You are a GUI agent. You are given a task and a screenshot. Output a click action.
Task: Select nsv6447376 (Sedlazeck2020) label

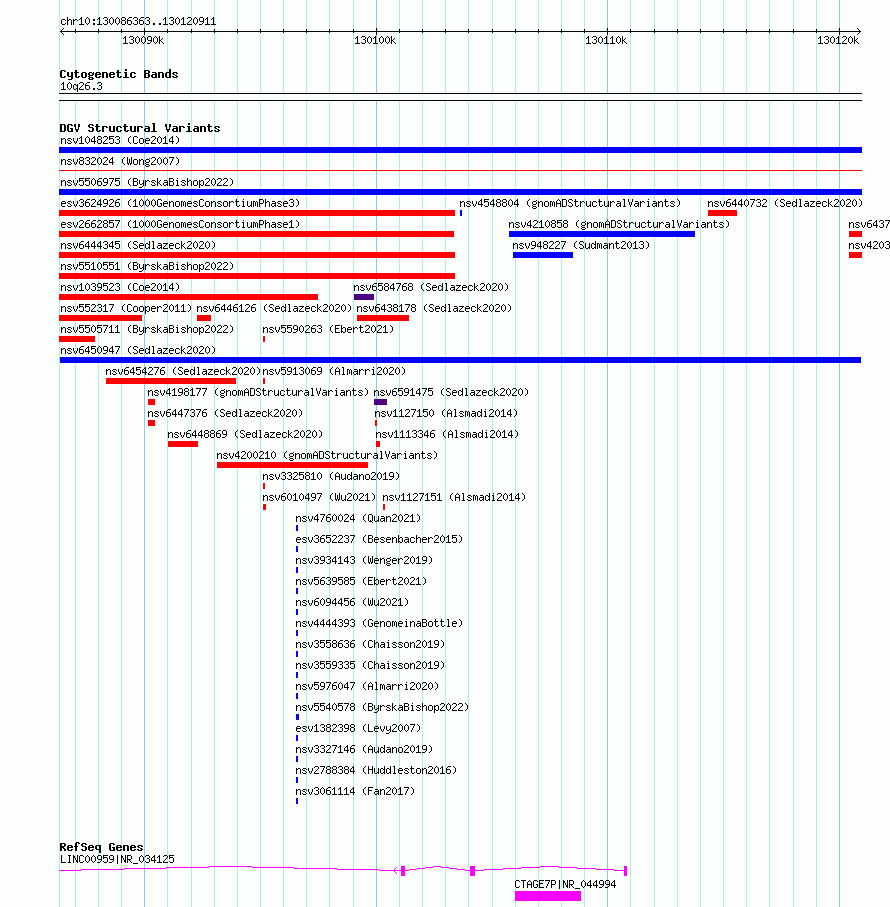point(225,414)
